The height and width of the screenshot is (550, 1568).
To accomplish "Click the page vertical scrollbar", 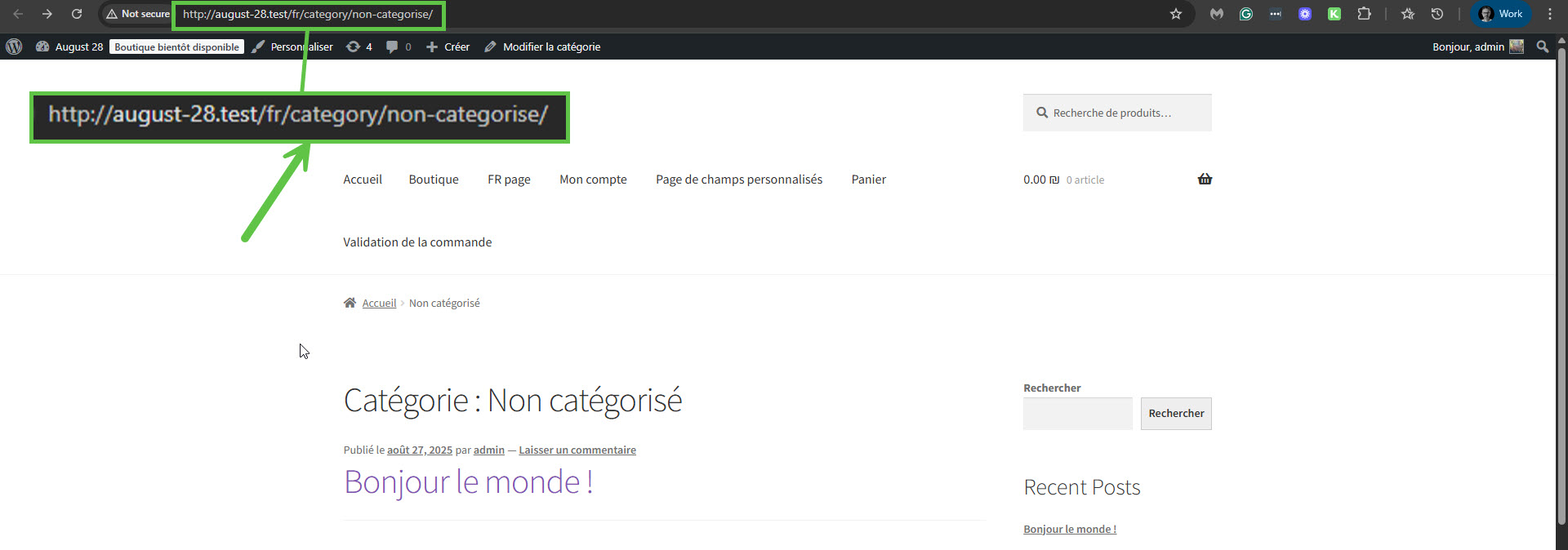I will (x=1561, y=286).
